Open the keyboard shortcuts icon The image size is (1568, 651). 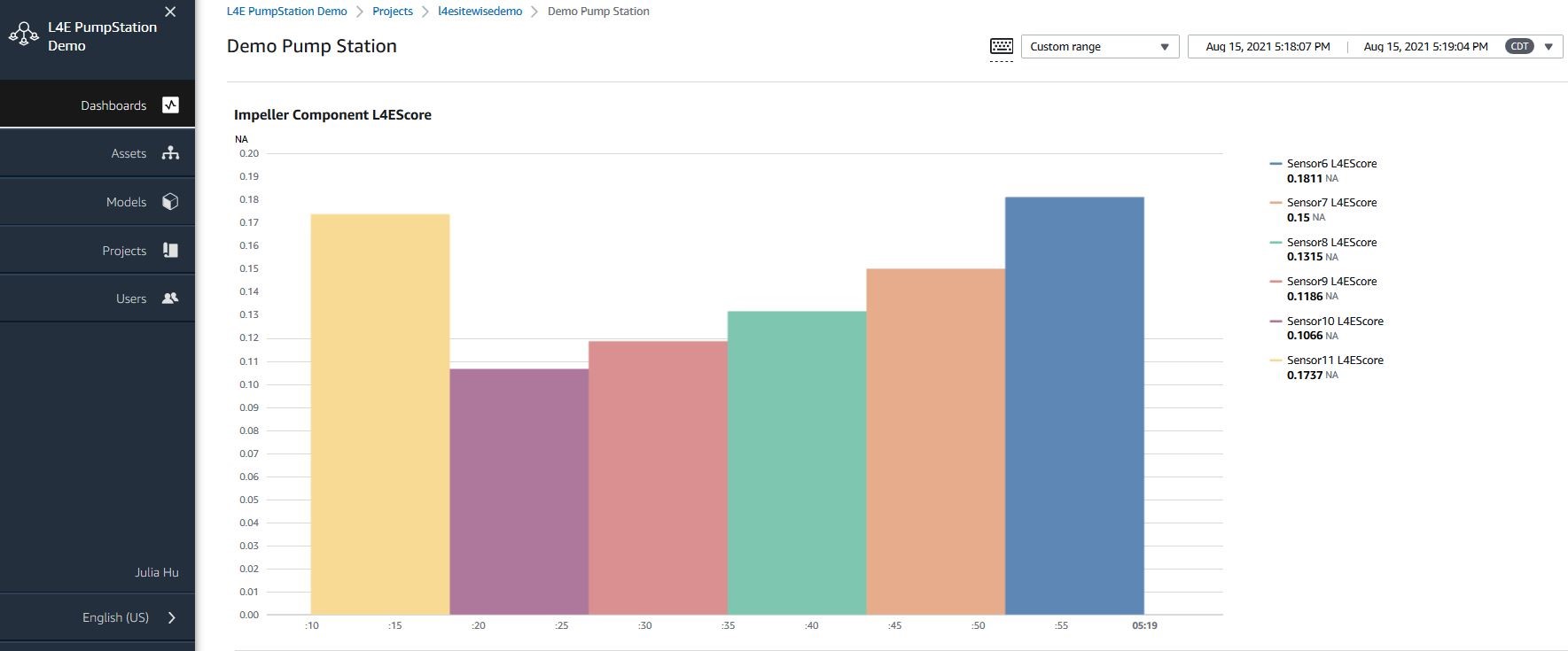[x=1002, y=47]
